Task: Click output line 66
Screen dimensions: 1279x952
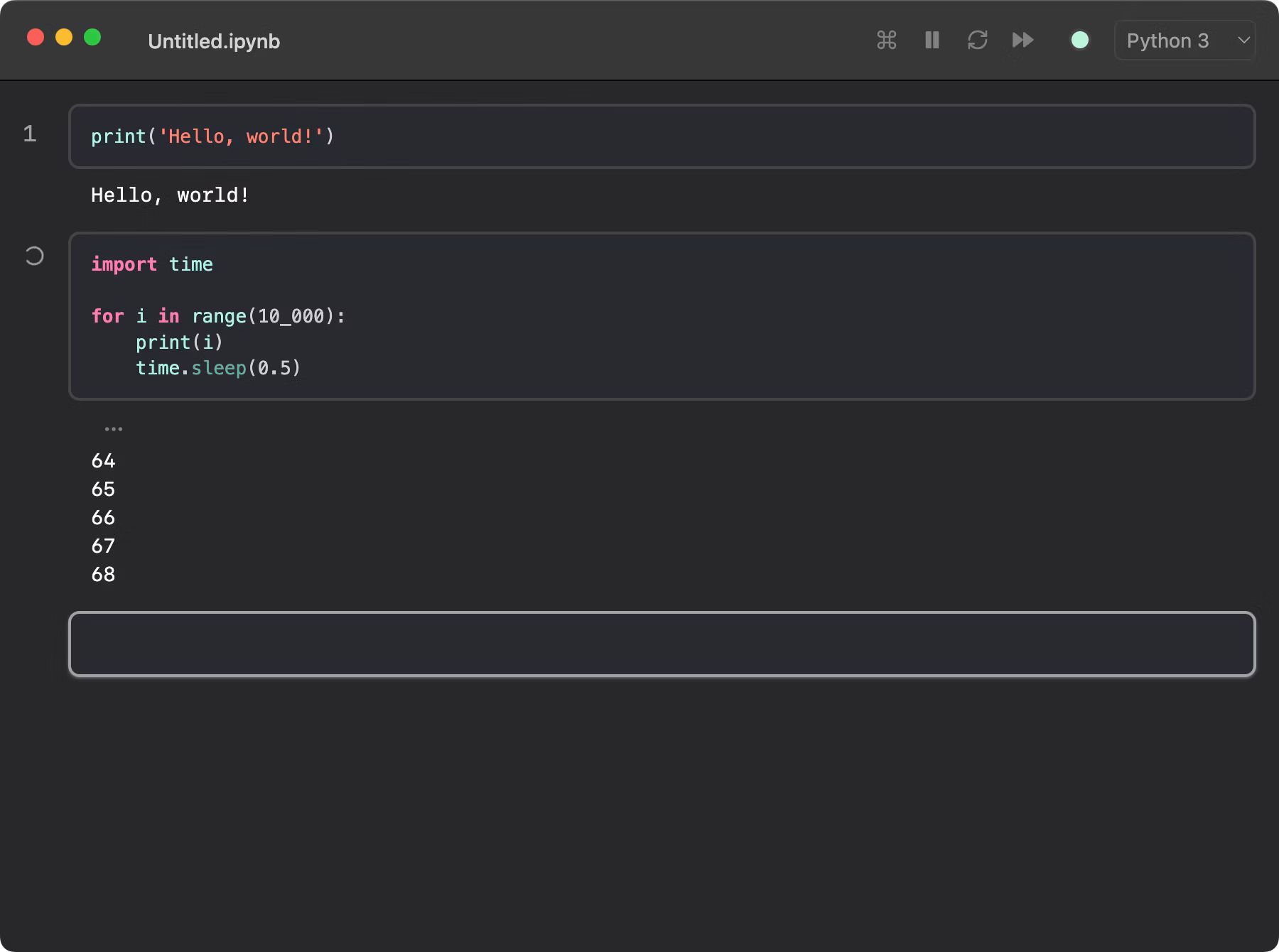Action: pos(103,518)
